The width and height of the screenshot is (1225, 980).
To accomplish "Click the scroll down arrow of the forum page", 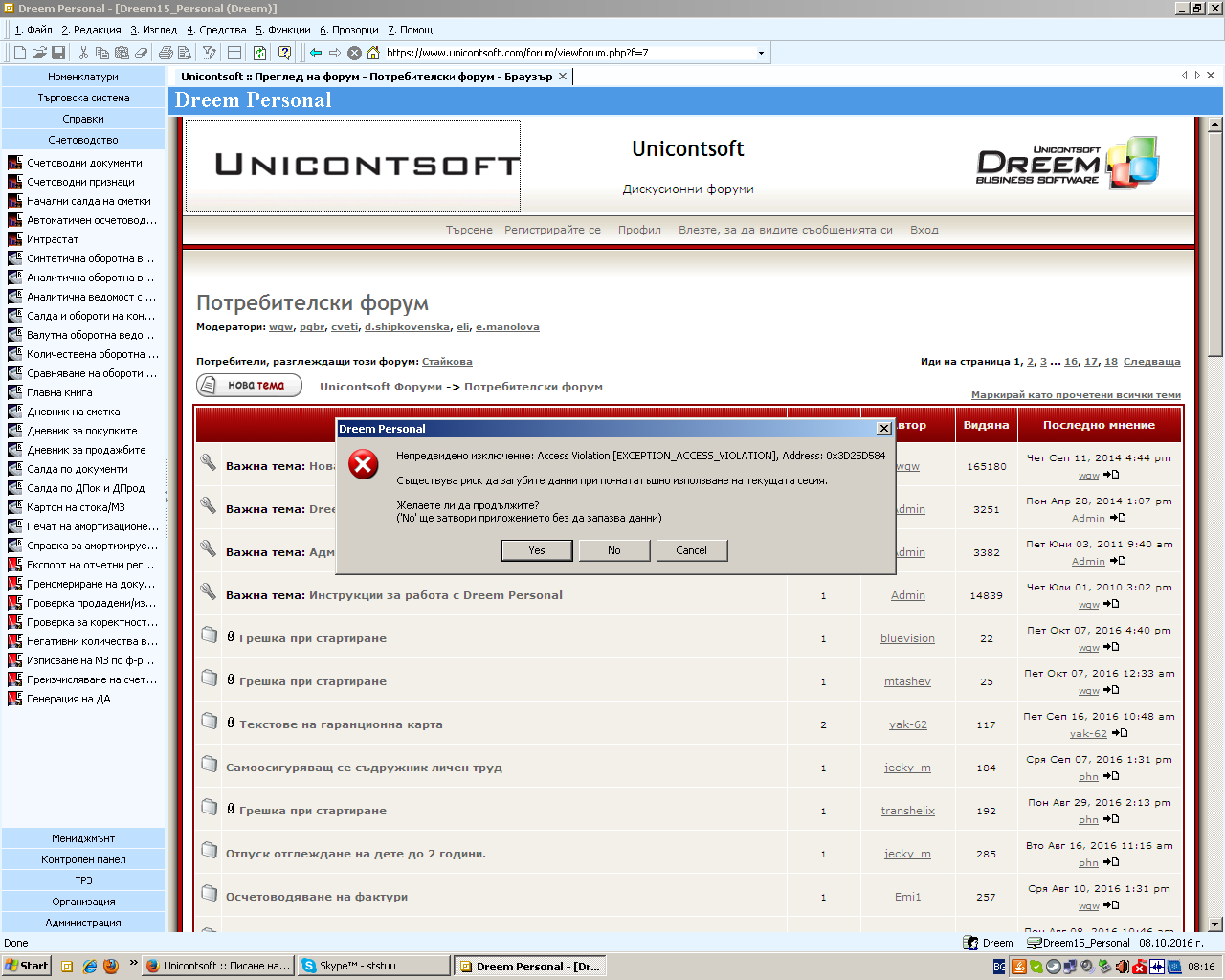I will [1215, 924].
